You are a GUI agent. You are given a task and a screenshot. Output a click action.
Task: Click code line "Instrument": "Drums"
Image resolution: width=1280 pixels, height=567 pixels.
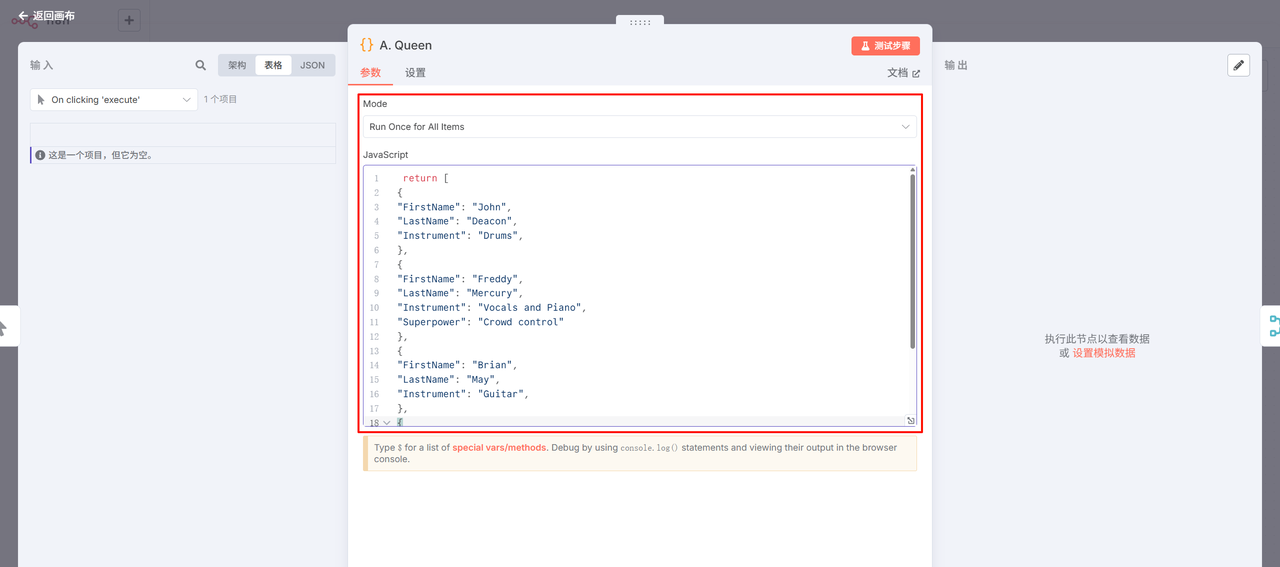(460, 236)
